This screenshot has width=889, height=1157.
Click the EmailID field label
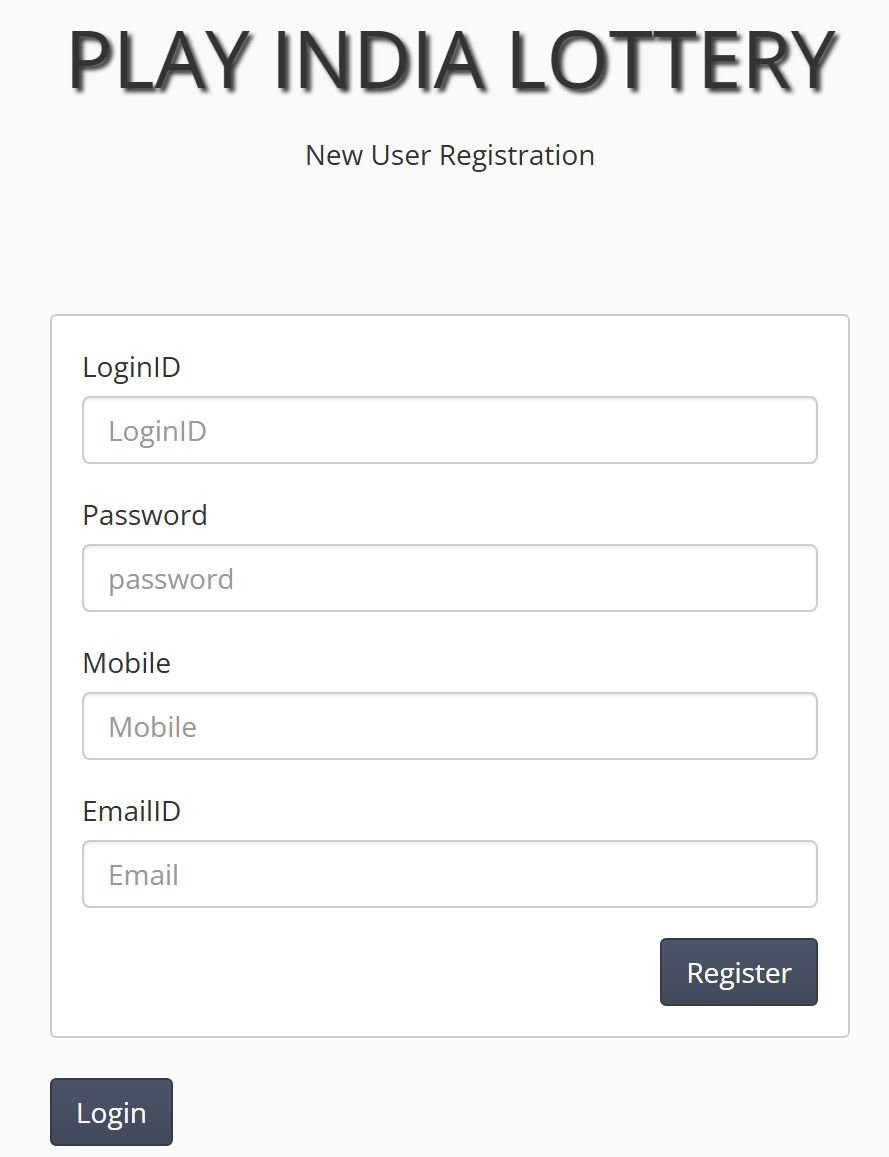(x=131, y=811)
